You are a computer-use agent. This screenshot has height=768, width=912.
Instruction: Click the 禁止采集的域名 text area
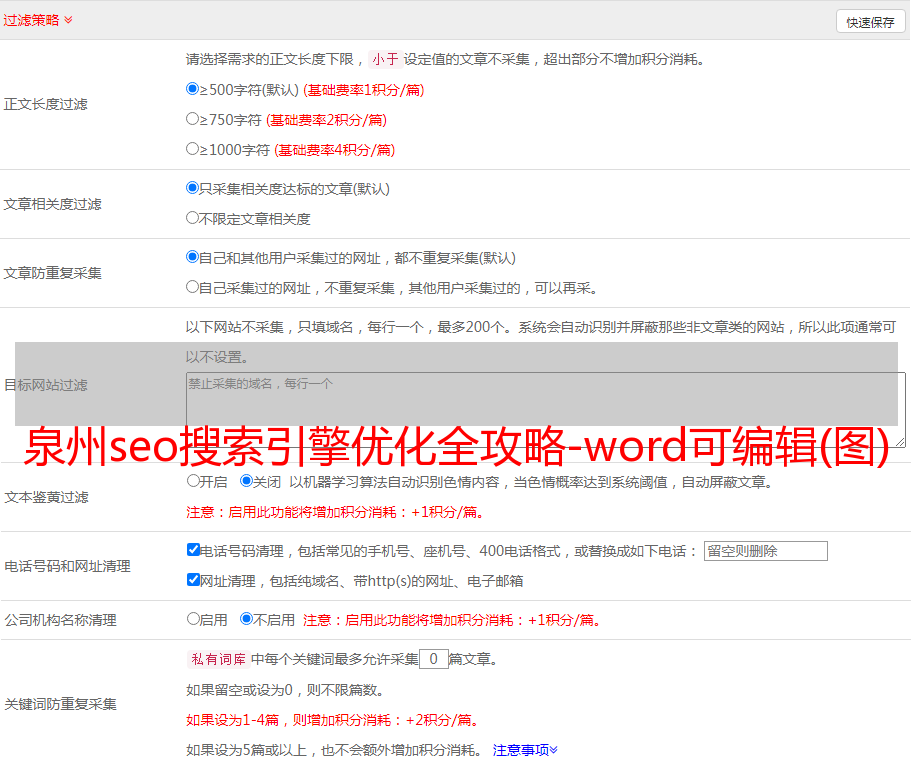(545, 409)
